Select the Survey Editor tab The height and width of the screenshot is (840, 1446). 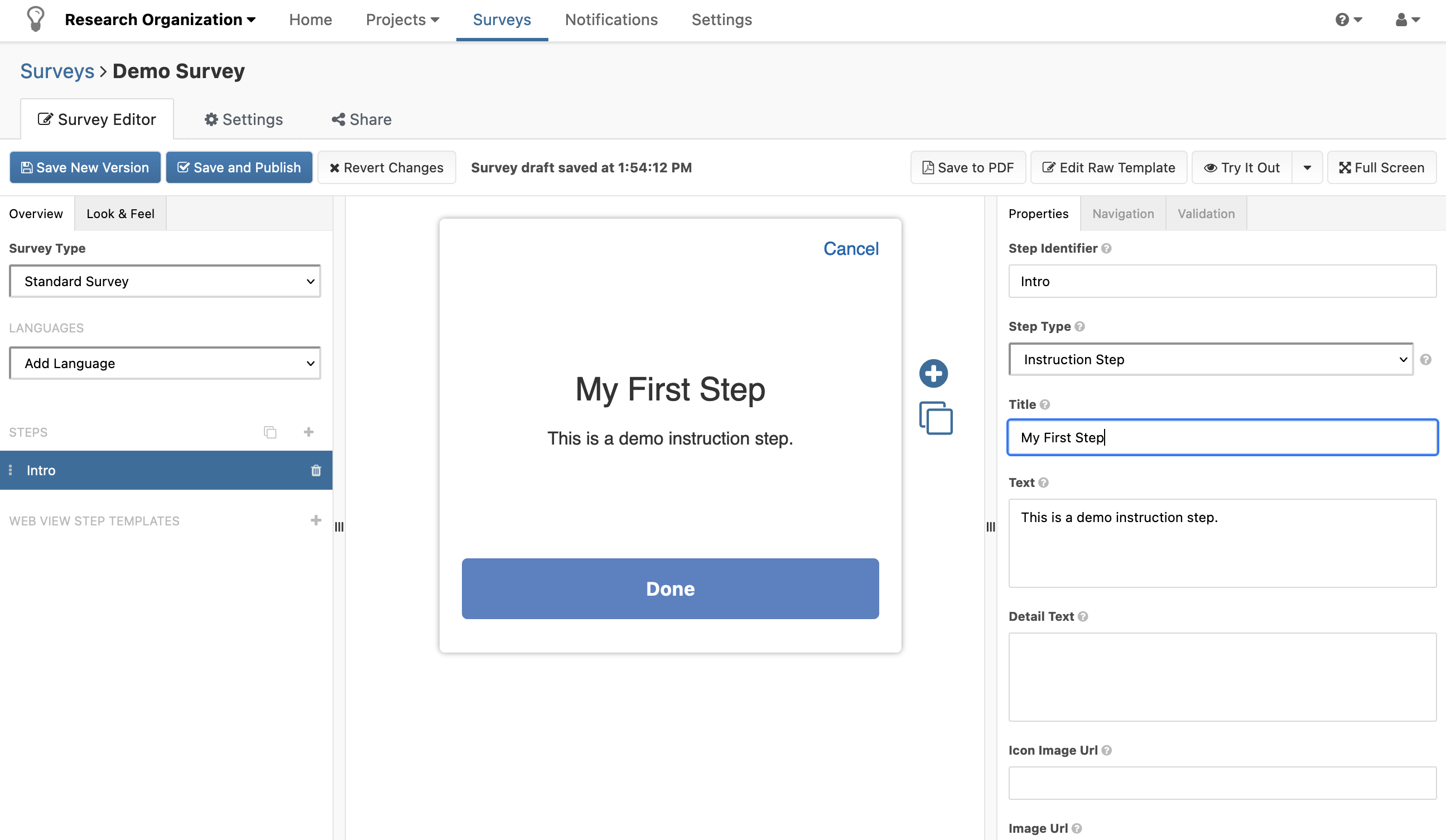tap(97, 119)
